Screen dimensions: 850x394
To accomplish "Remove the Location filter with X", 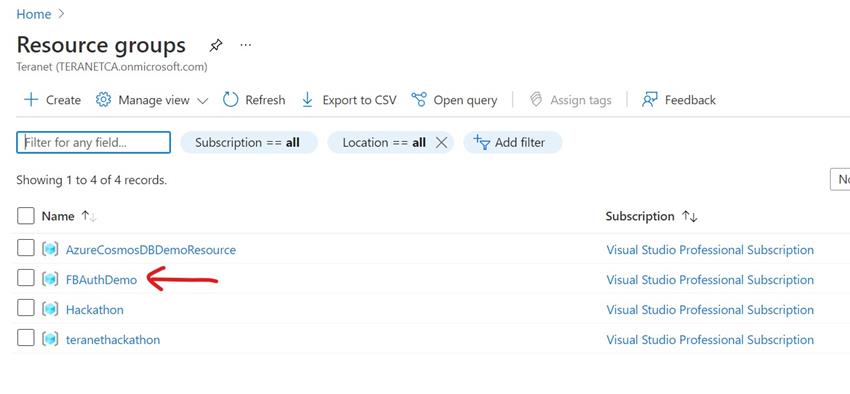I will pyautogui.click(x=442, y=143).
